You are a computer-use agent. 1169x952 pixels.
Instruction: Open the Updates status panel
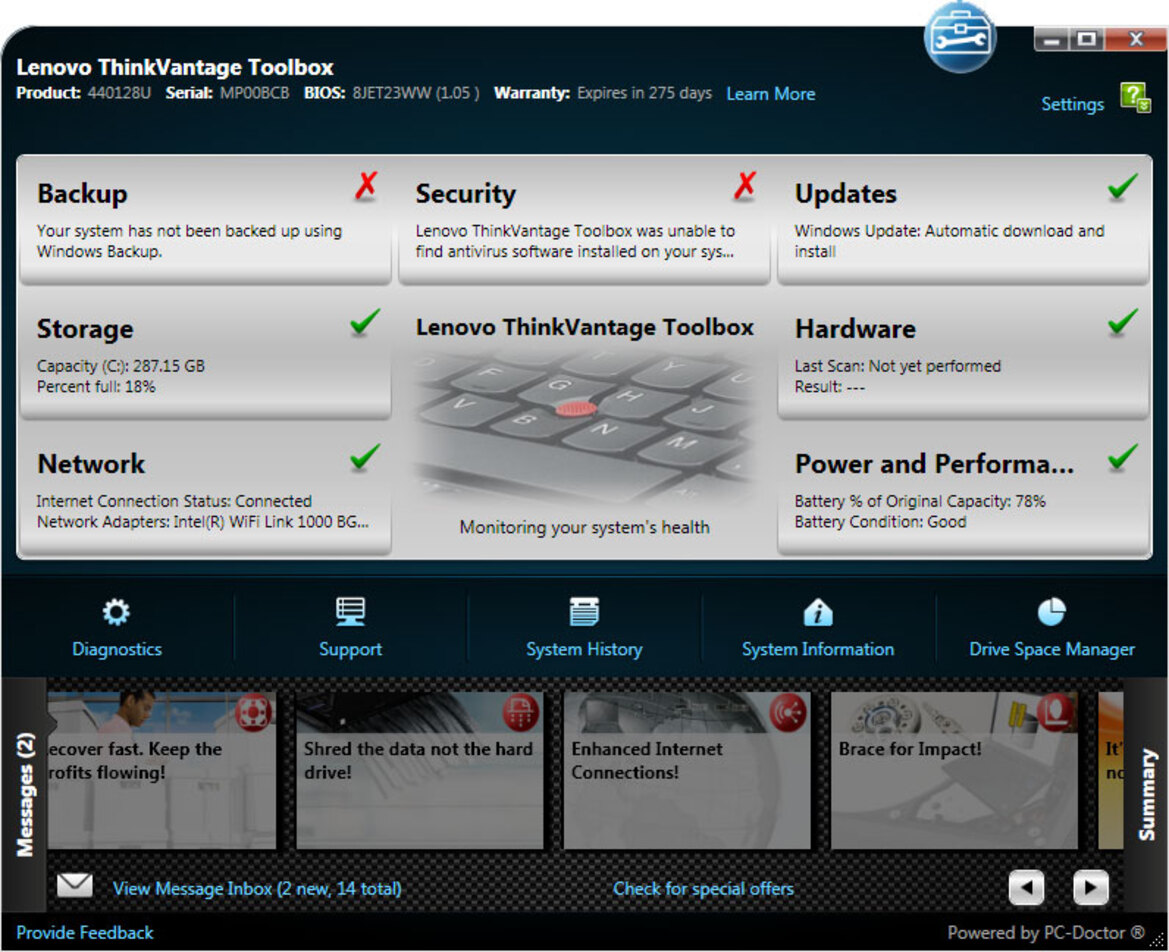(x=963, y=219)
